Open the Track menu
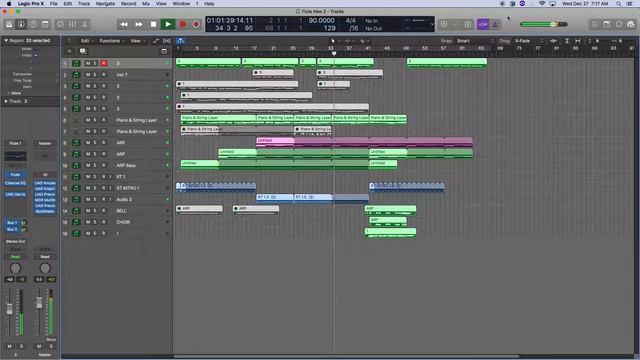Image resolution: width=640 pixels, height=360 pixels. tap(84, 4)
